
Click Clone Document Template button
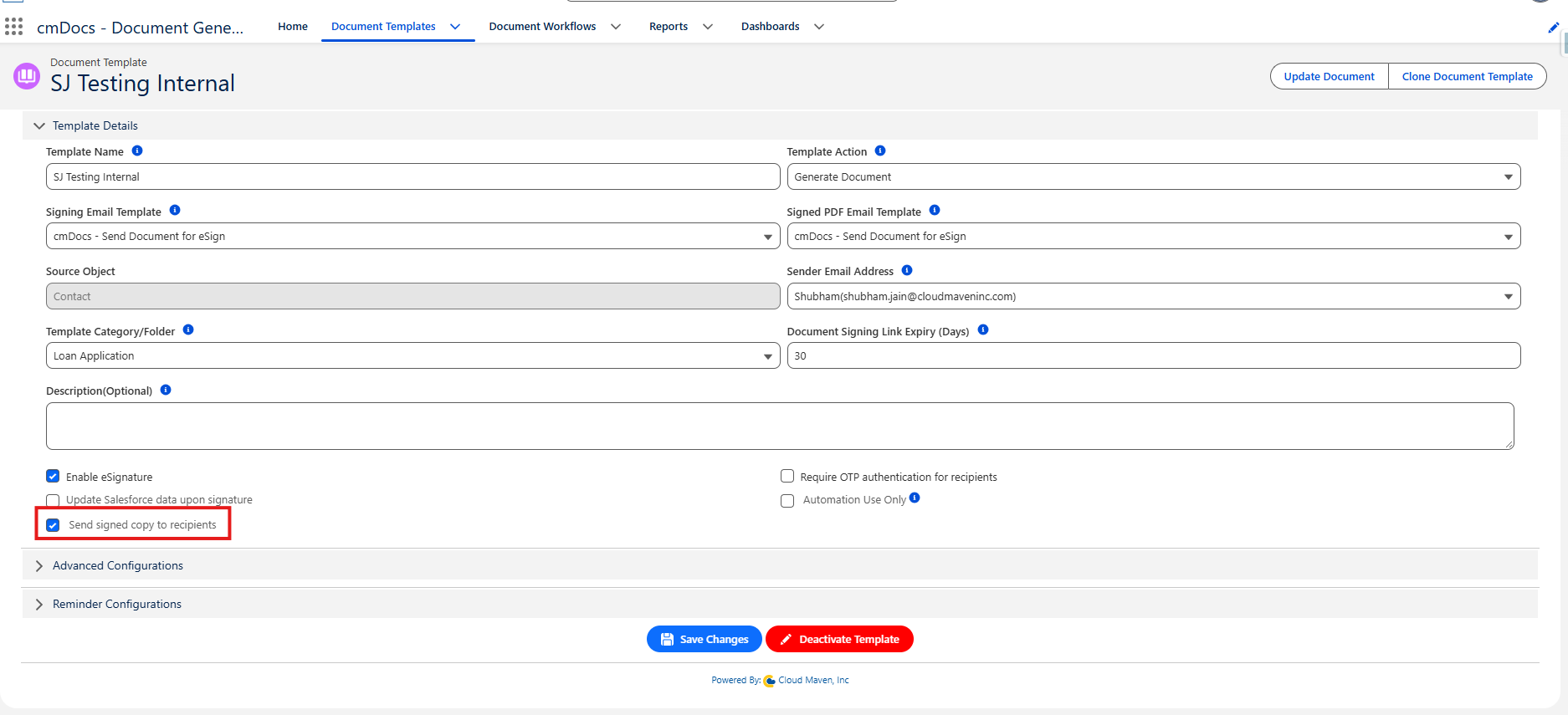(1468, 76)
